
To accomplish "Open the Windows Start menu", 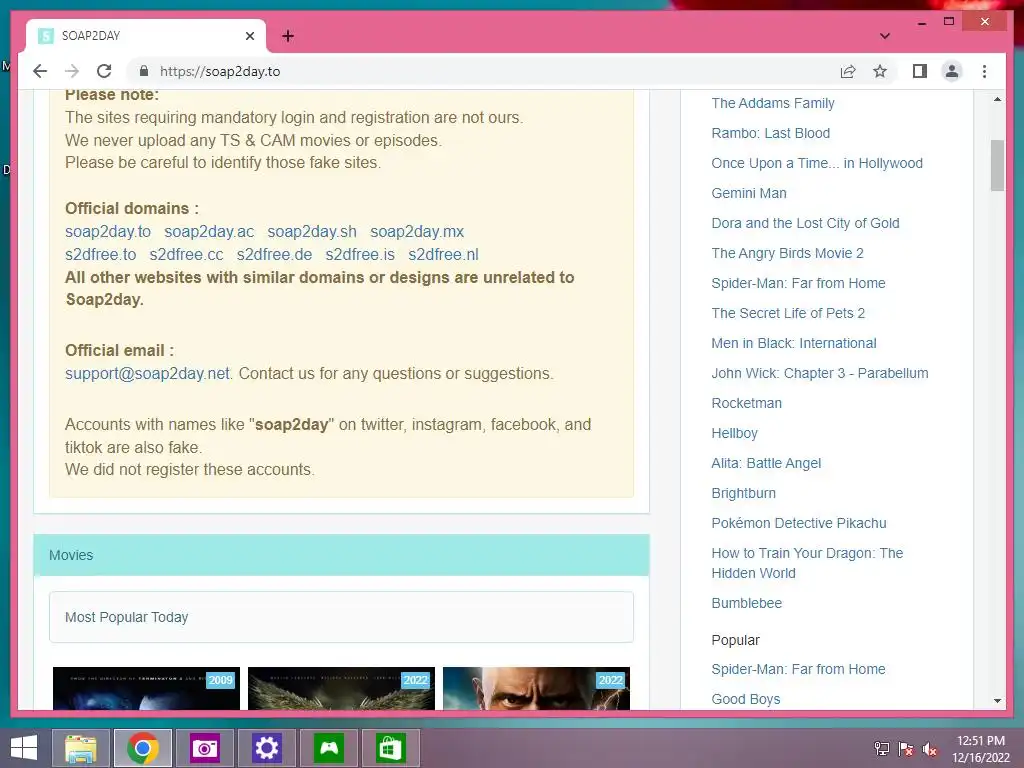I will (24, 748).
